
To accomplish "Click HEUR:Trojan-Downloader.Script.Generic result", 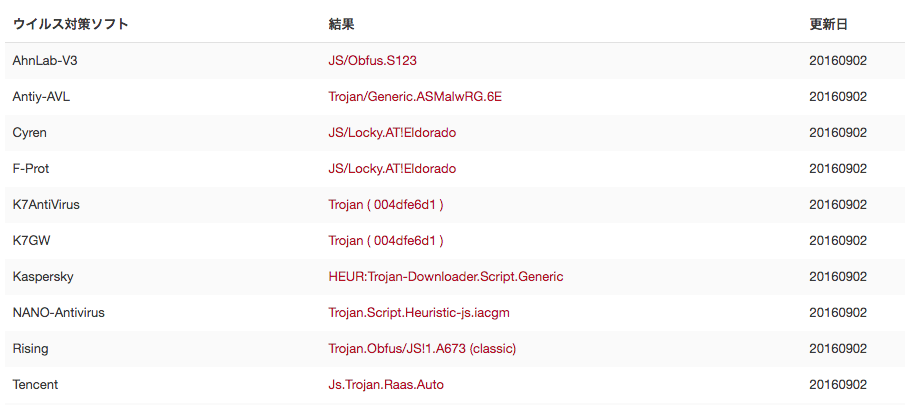I will (x=446, y=277).
